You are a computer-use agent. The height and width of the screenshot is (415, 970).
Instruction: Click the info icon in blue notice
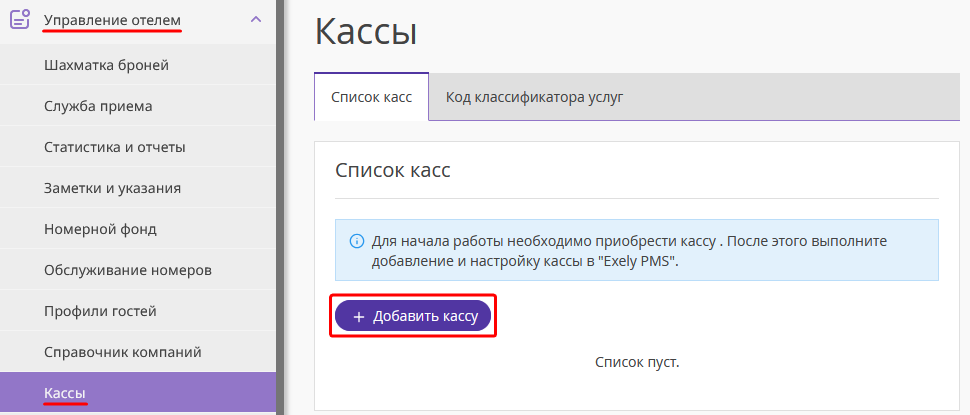click(x=356, y=241)
